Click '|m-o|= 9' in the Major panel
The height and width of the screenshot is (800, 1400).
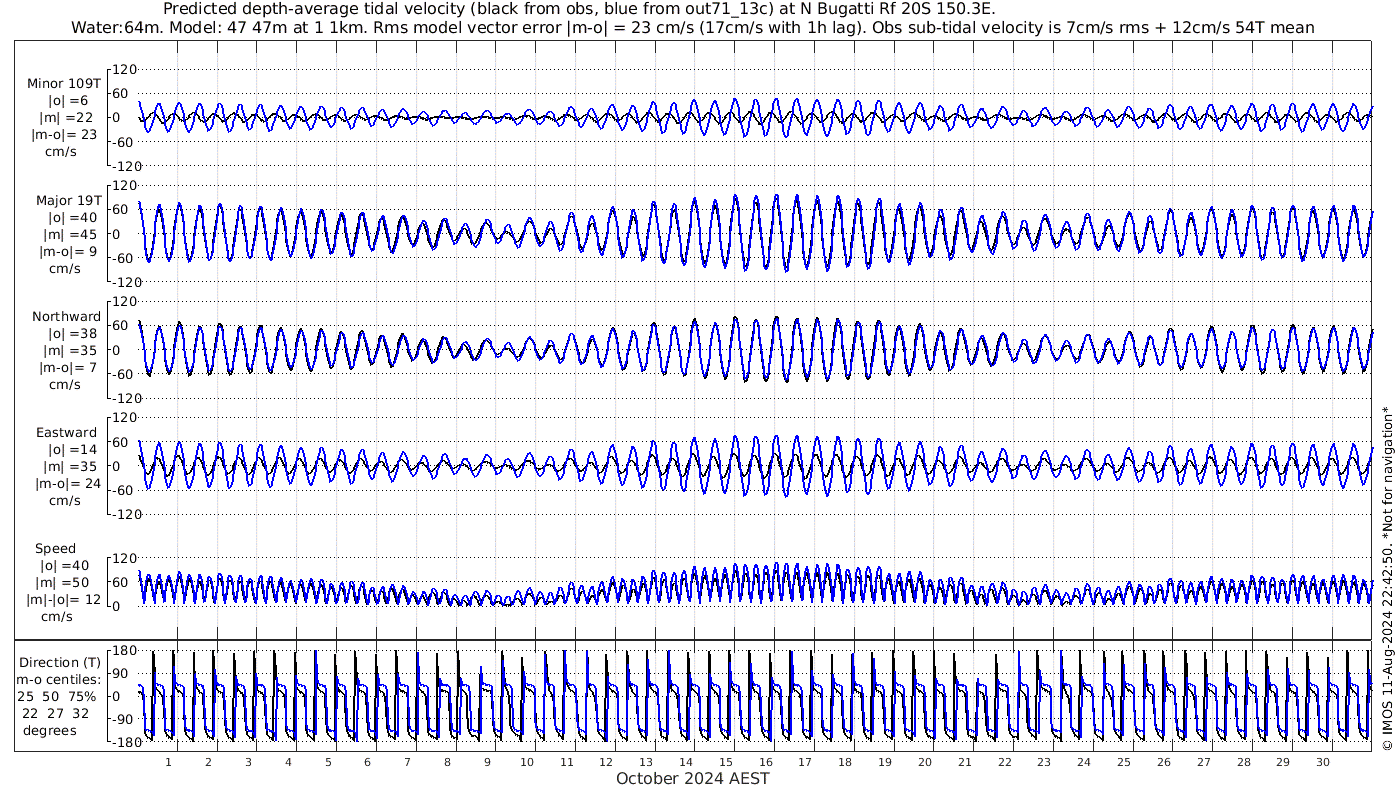[x=67, y=252]
